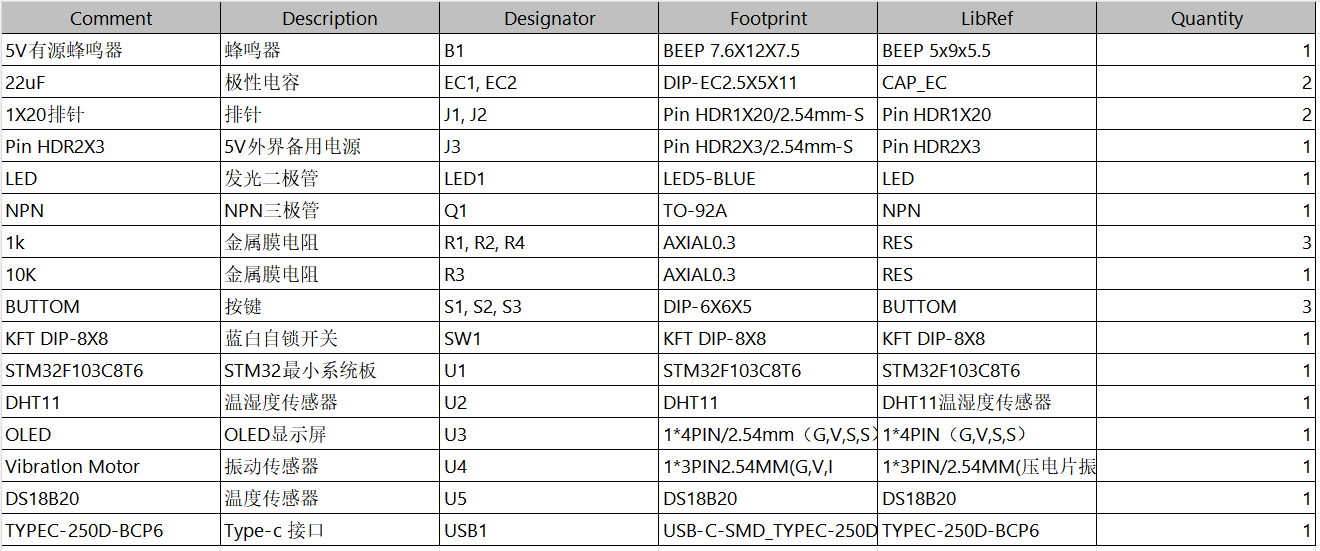This screenshot has width=1320, height=551.
Task: Click the STM32F103C8T6 comment cell
Action: tap(111, 370)
